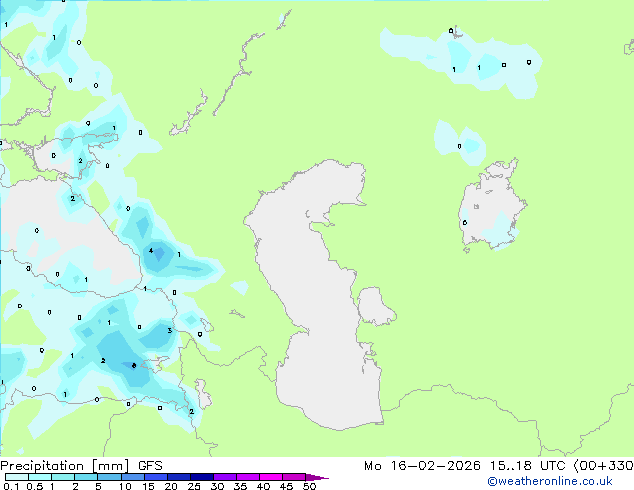Click the 0.1–0.5 mm legend color swatch
The image size is (634, 490).
click(x=17, y=477)
